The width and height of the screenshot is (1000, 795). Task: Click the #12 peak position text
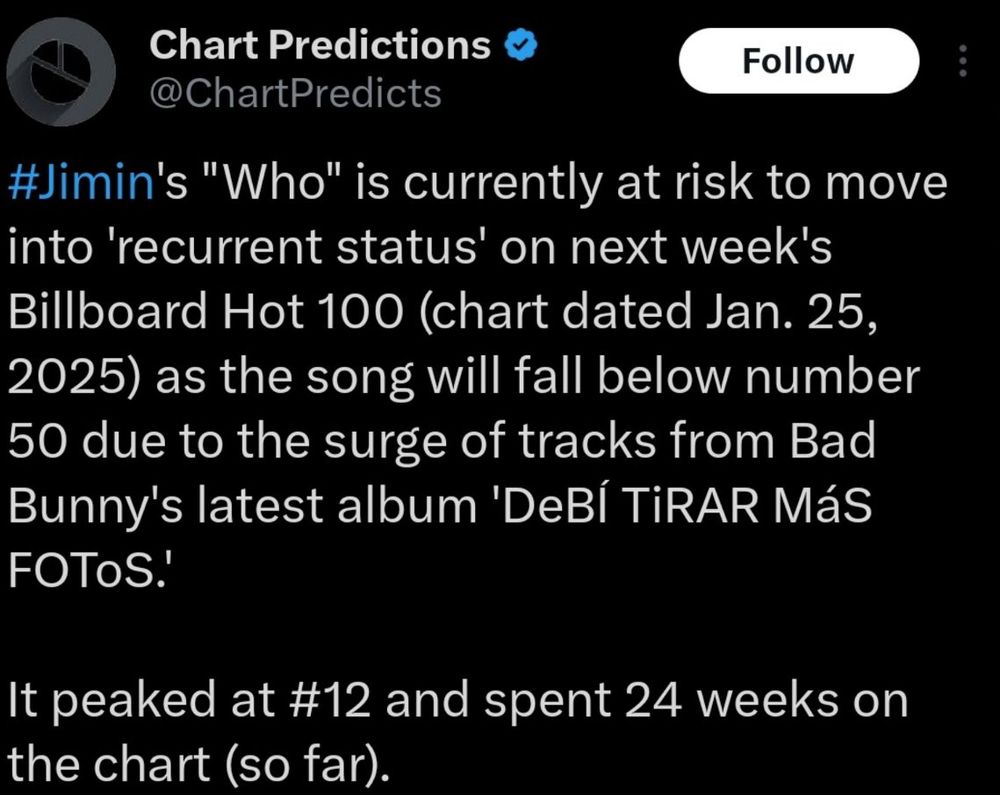click(x=328, y=700)
